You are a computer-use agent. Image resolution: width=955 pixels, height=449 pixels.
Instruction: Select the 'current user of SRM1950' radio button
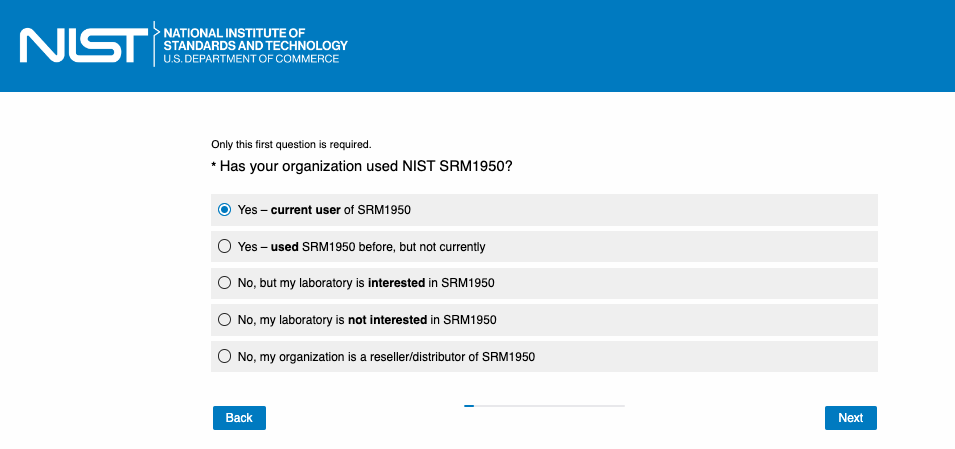(x=225, y=210)
